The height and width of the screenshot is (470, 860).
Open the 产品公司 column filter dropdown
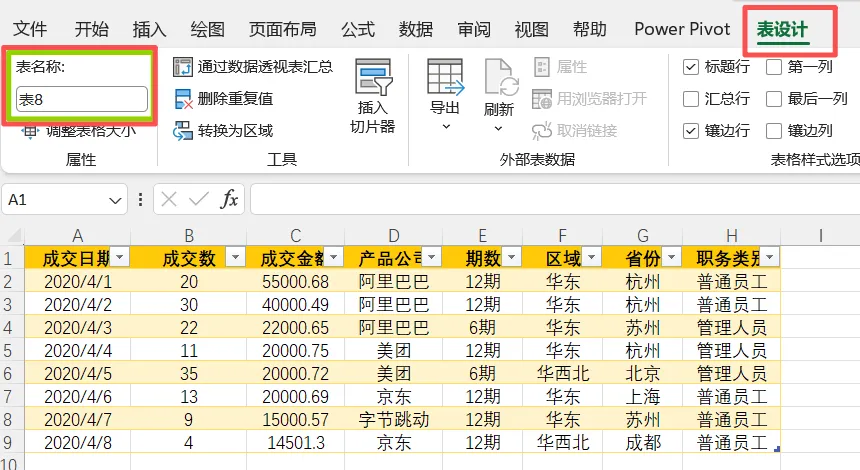432,257
